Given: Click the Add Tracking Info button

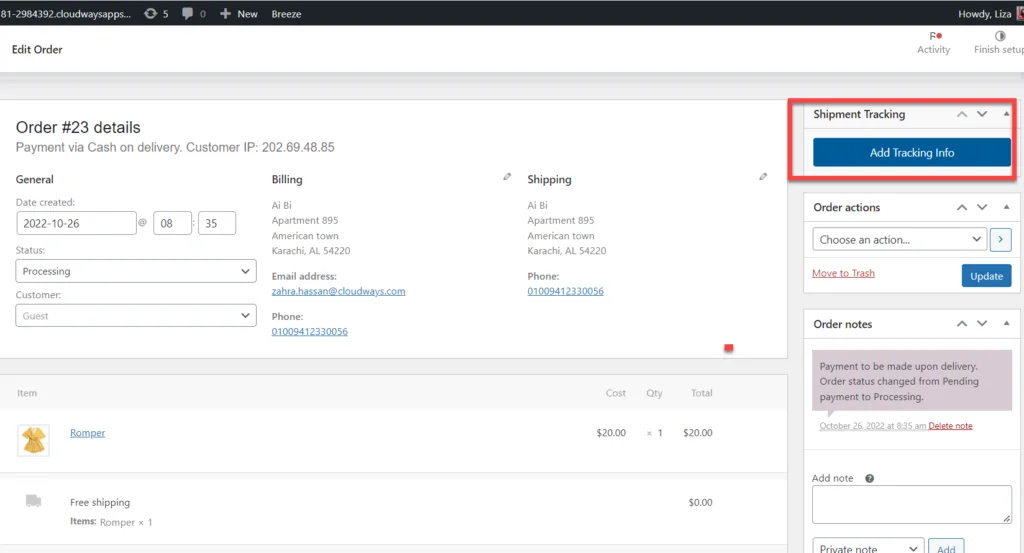Looking at the screenshot, I should (911, 153).
